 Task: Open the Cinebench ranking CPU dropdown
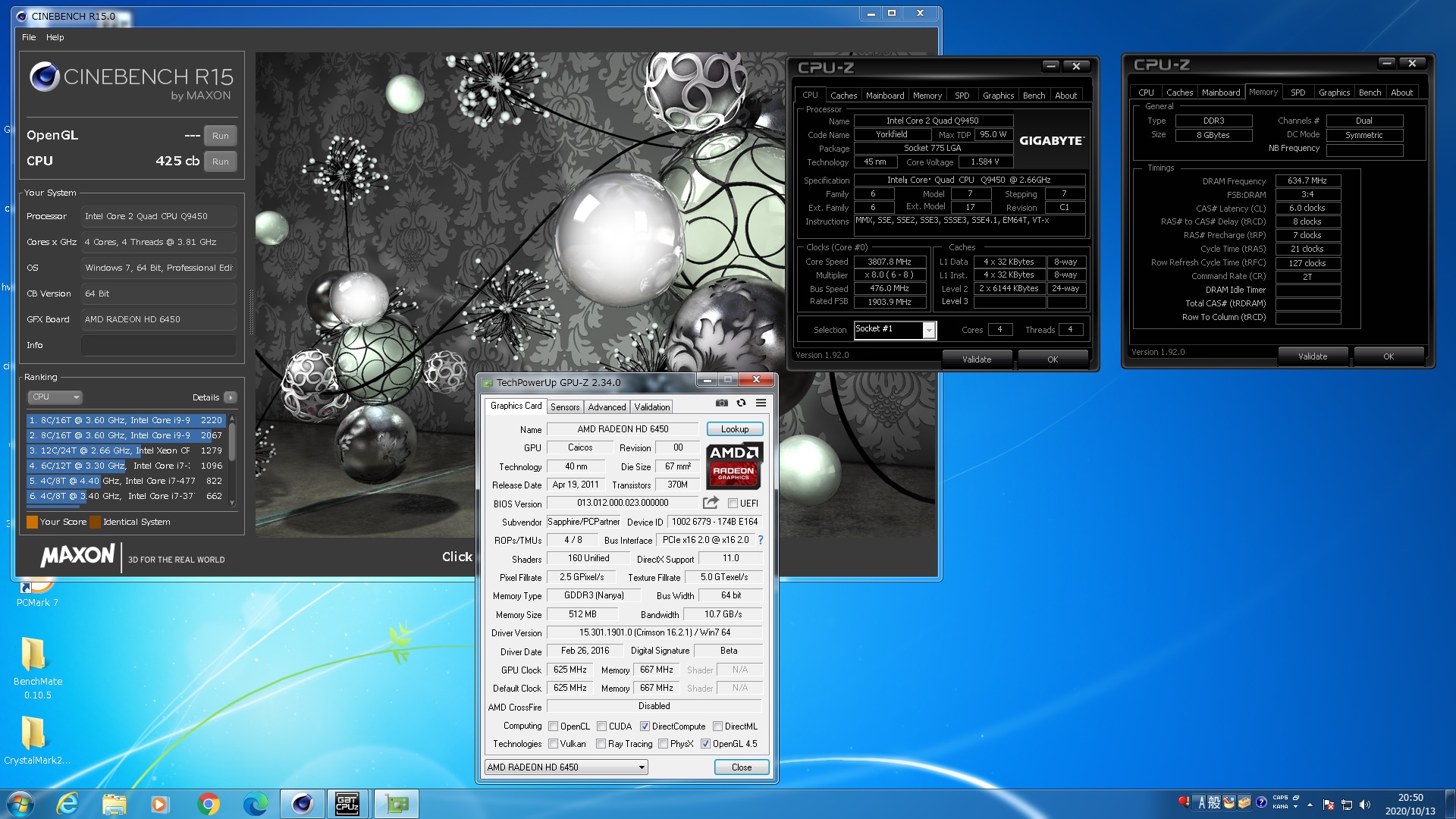tap(55, 397)
